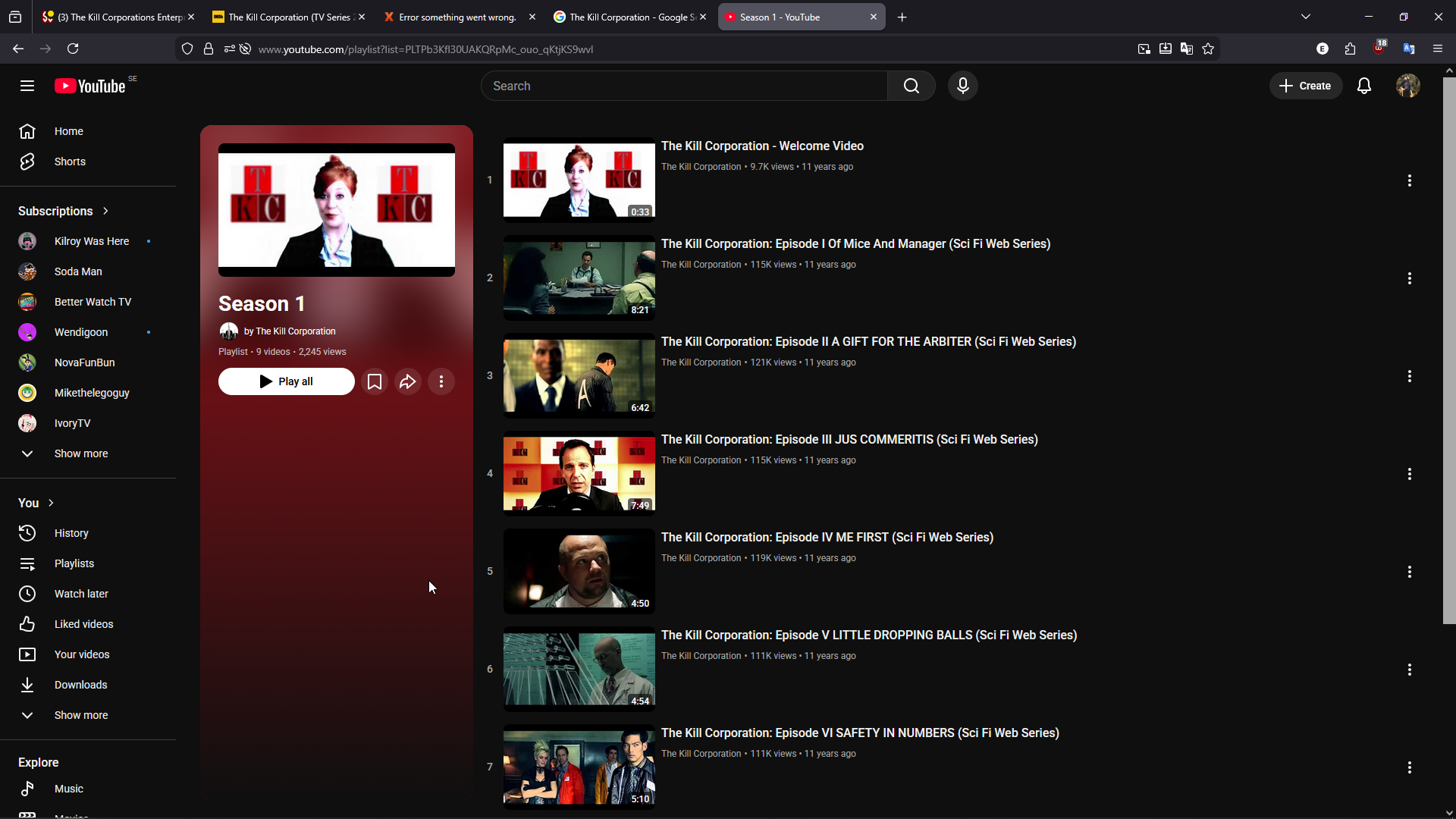Open the Firefox list all tabs dropdown
Image resolution: width=1456 pixels, height=819 pixels.
1305,17
